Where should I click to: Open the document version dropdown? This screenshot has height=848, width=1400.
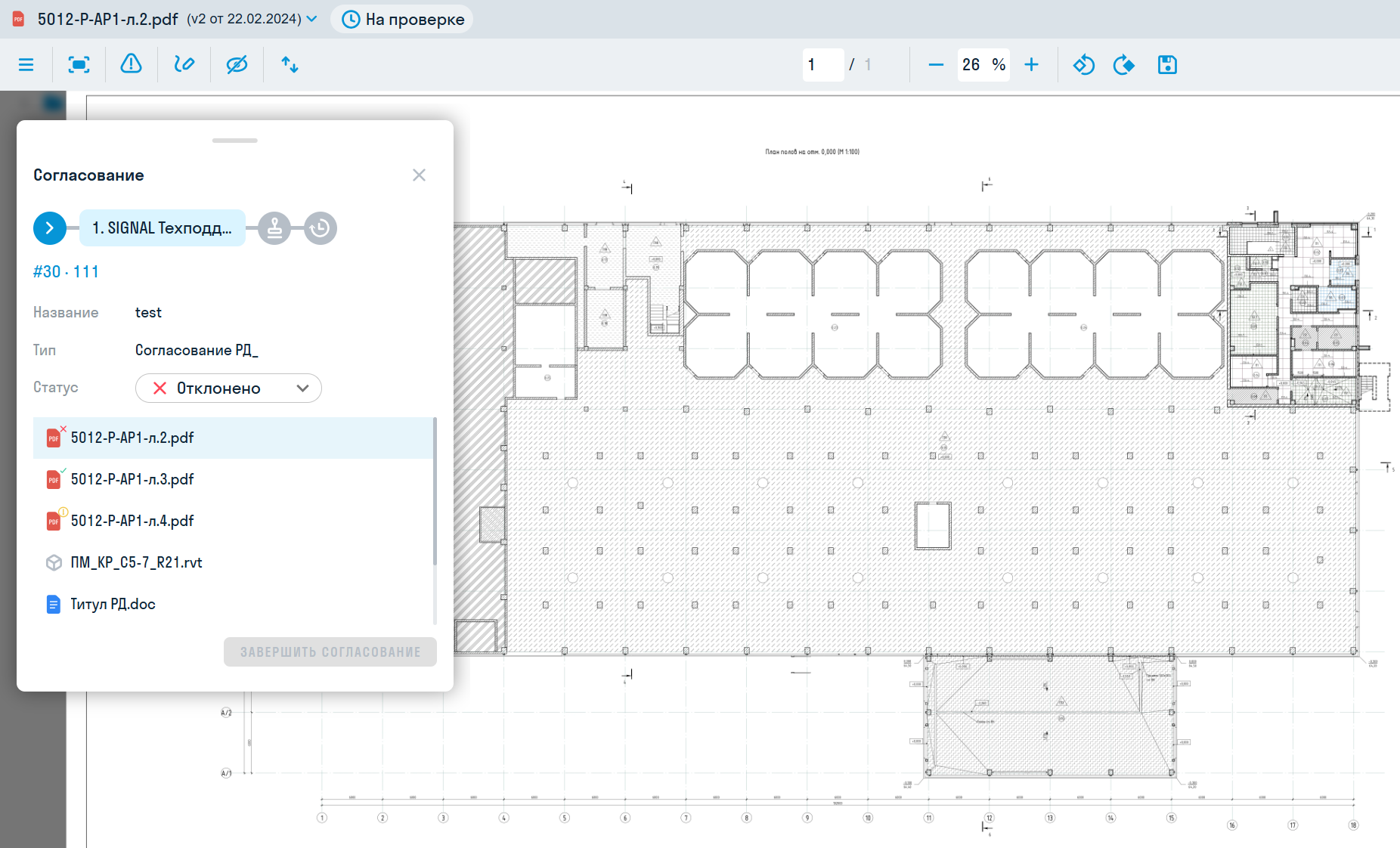coord(311,19)
